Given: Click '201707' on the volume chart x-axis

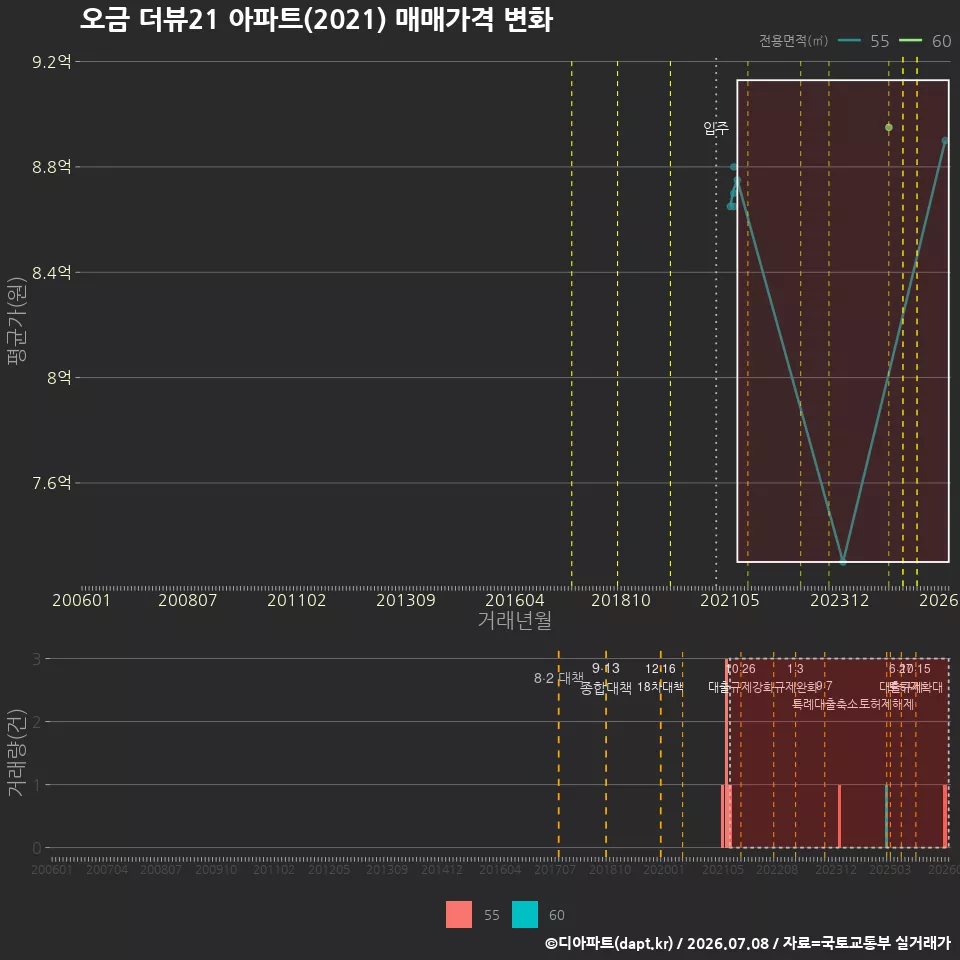Looking at the screenshot, I should pyautogui.click(x=555, y=869).
